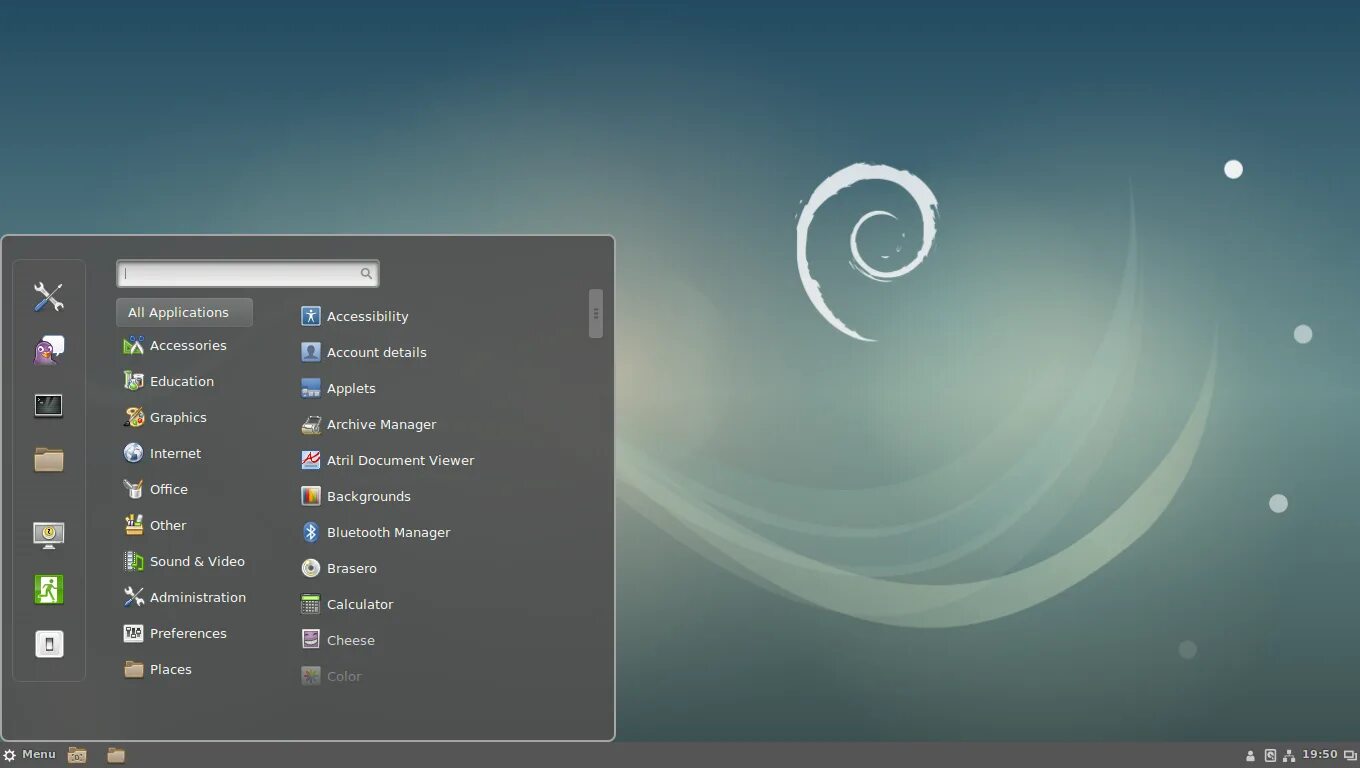The height and width of the screenshot is (768, 1360).
Task: Open the Terminal favorite icon
Action: click(48, 405)
